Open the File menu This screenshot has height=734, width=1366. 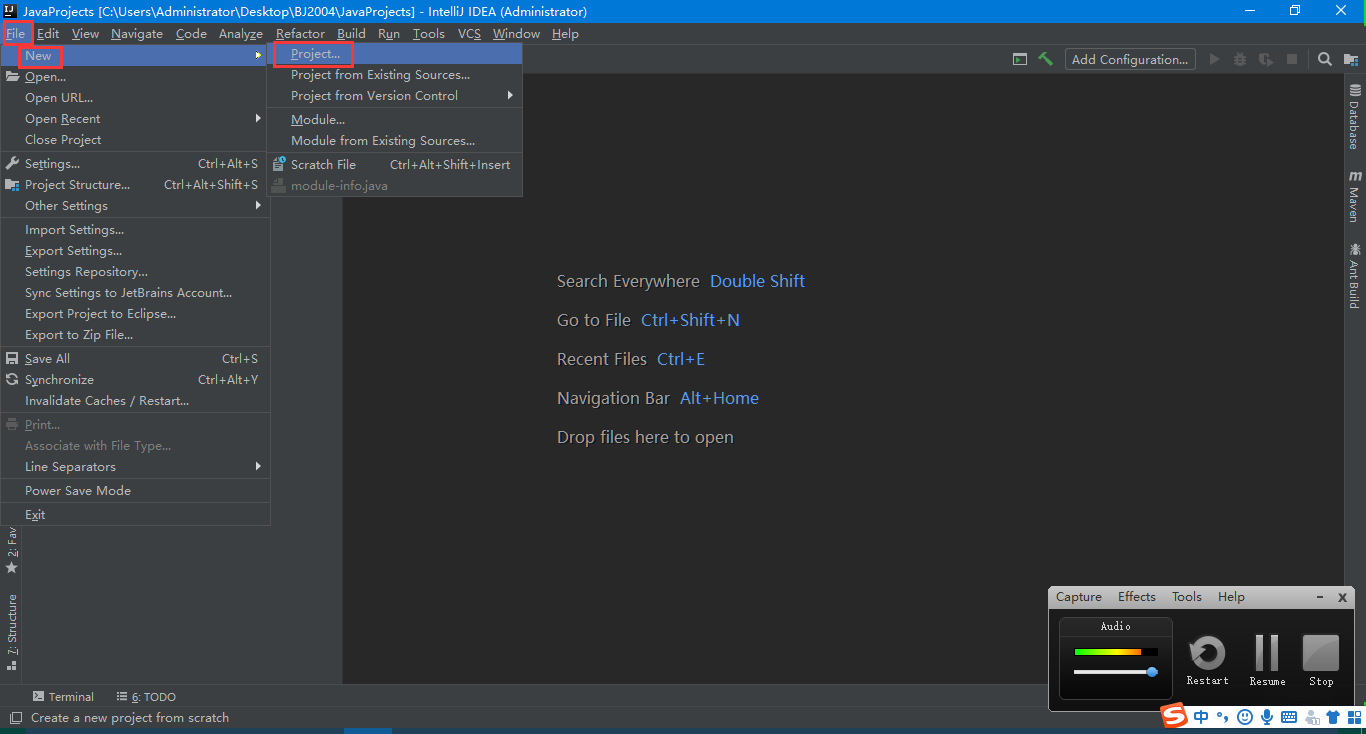15,33
